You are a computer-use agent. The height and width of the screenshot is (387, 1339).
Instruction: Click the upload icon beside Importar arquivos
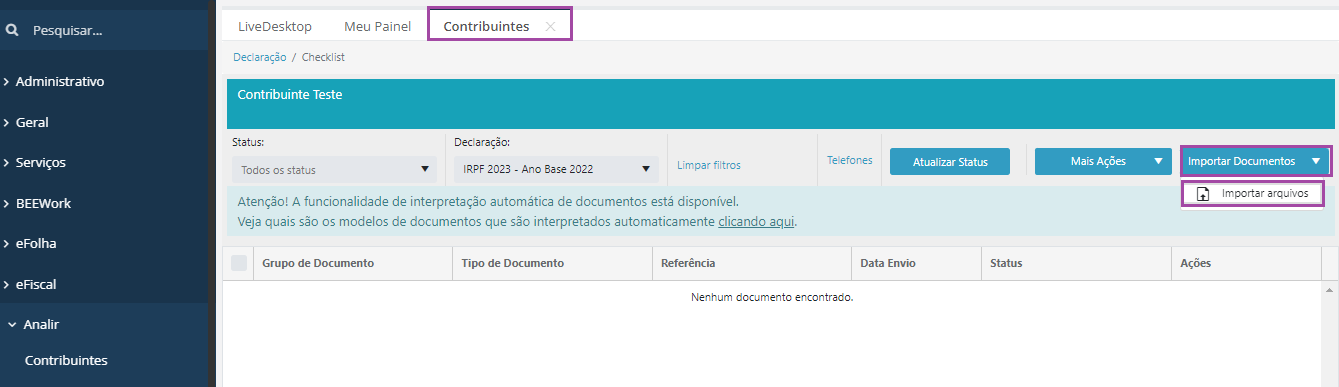[x=1203, y=194]
